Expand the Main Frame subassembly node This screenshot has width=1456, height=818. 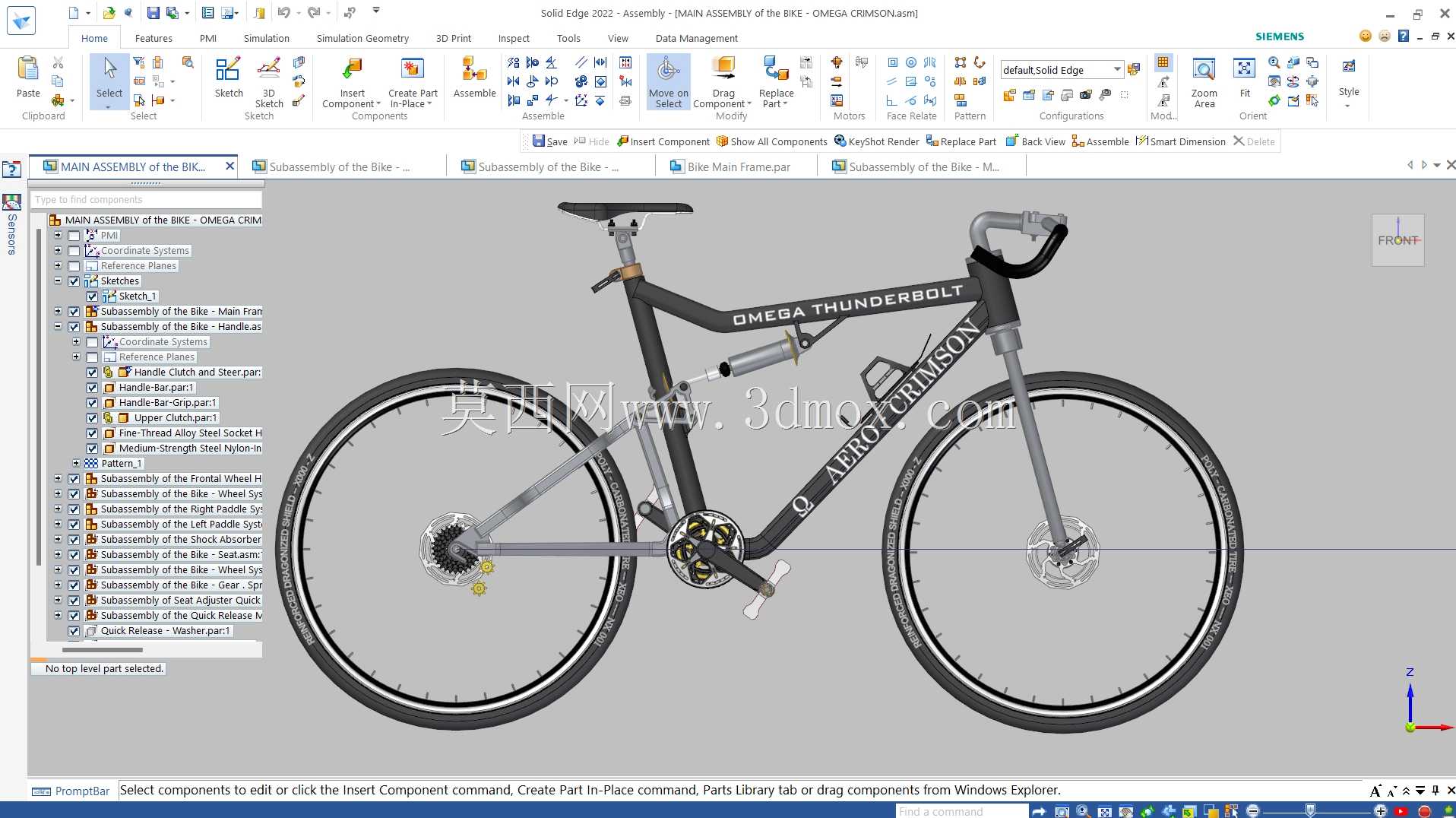tap(58, 311)
